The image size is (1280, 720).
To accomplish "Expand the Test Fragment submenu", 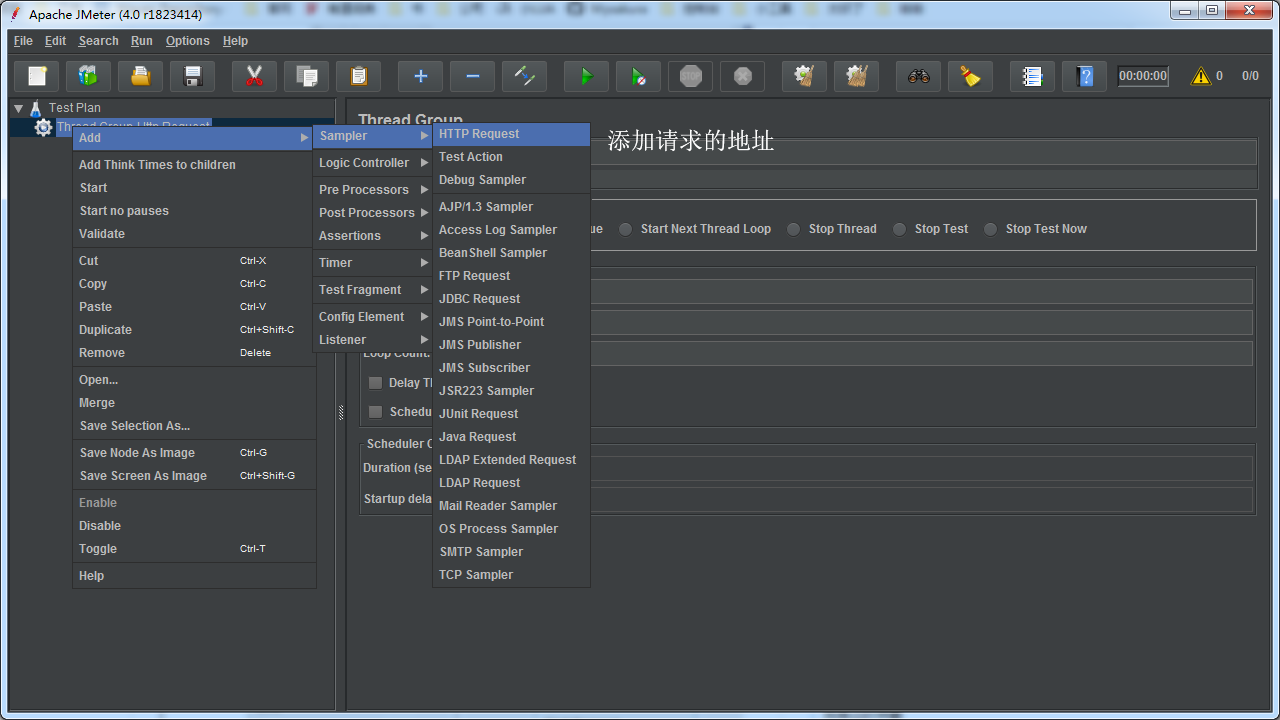I will tap(373, 290).
